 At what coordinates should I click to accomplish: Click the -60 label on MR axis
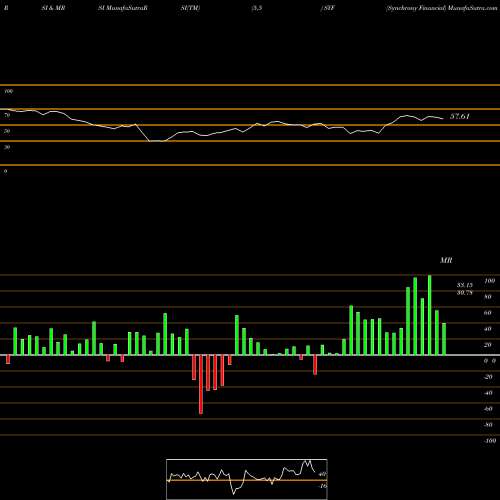pyautogui.click(x=488, y=409)
